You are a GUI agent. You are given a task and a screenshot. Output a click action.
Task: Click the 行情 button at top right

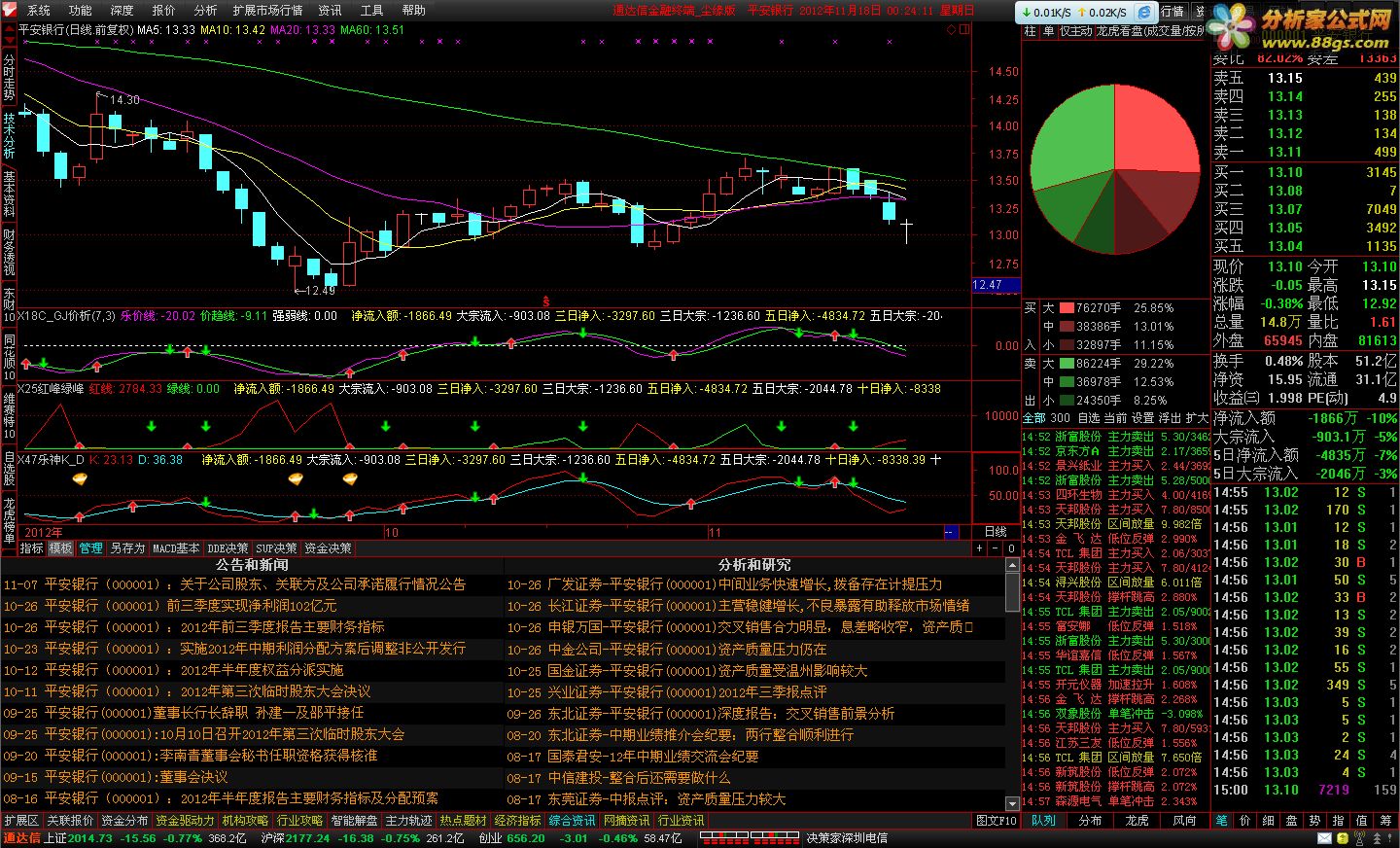coord(1172,12)
